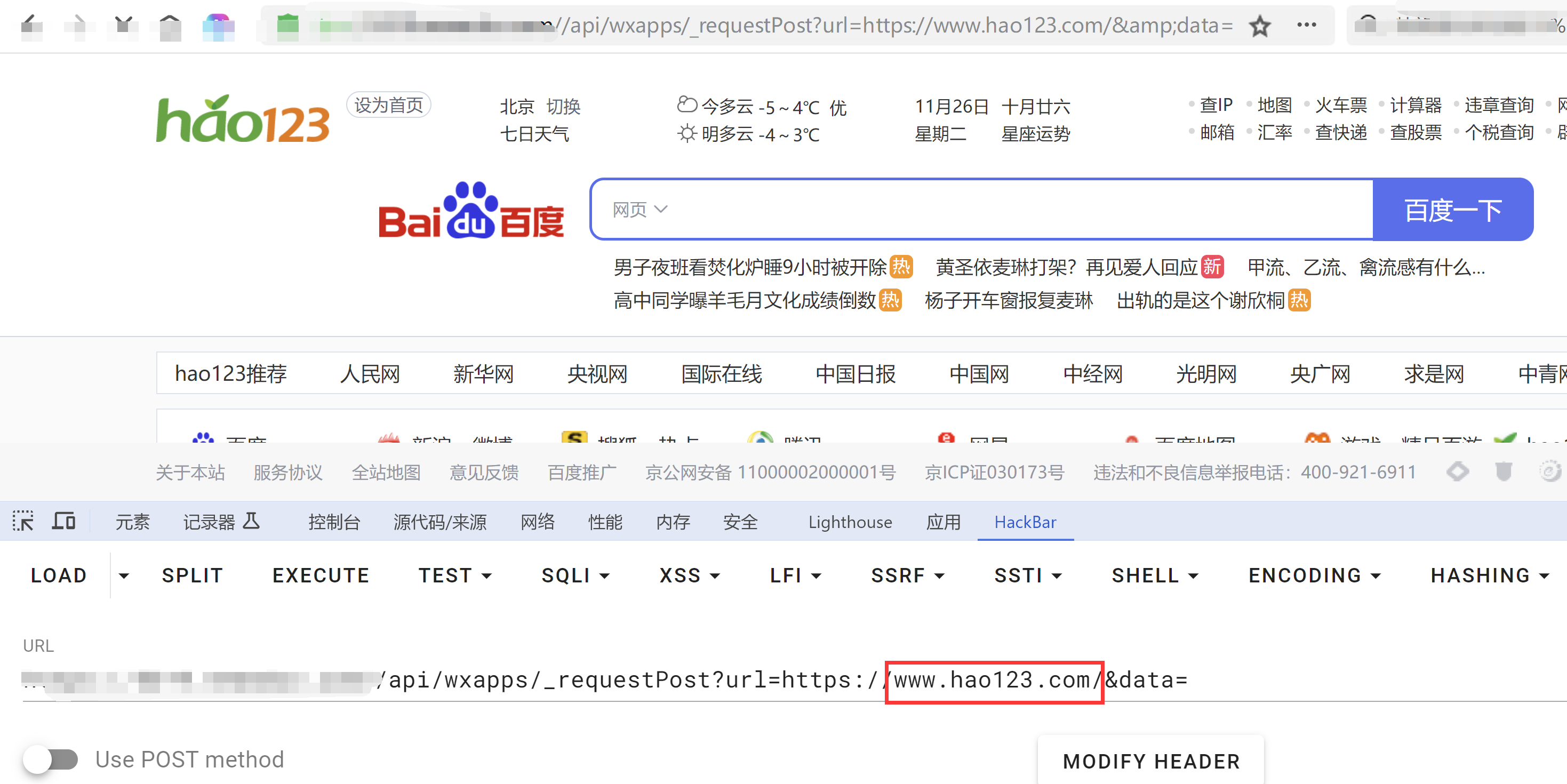Click the shield icon in footer
Viewport: 1567px width, 784px height.
pos(1503,471)
